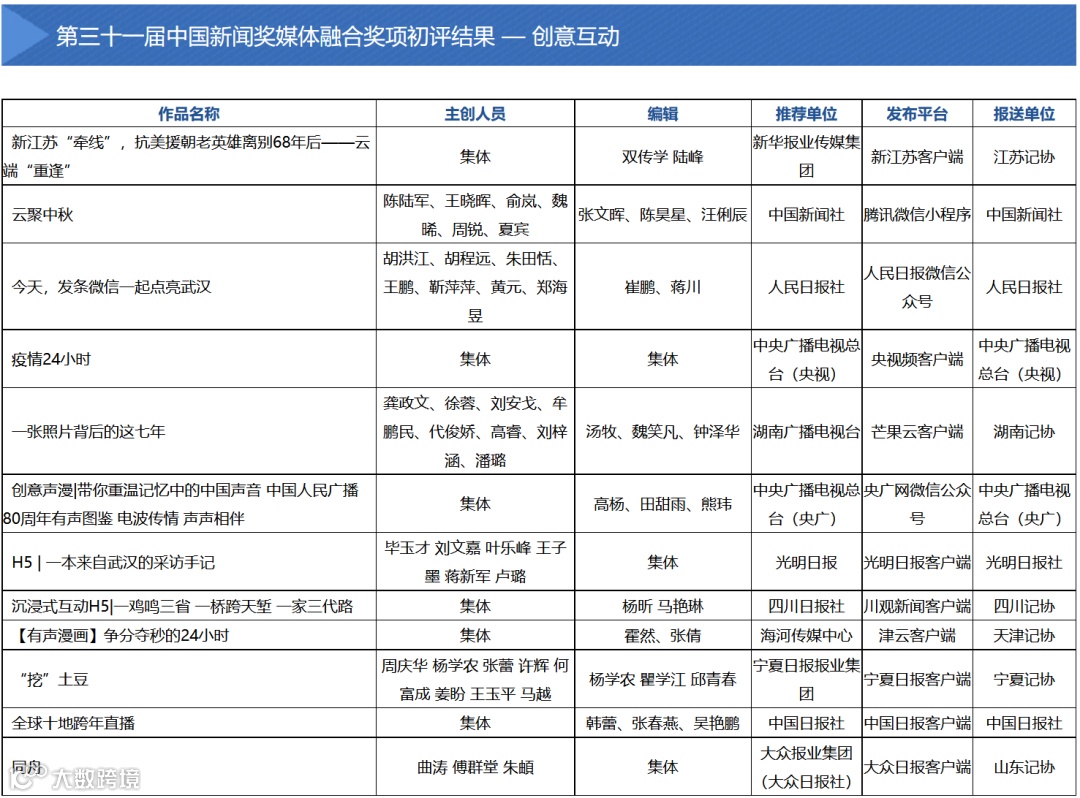Viewport: 1080px width, 798px height.
Task: Click the slide title 第三十一届中国新闻奖
Action: coord(338,36)
